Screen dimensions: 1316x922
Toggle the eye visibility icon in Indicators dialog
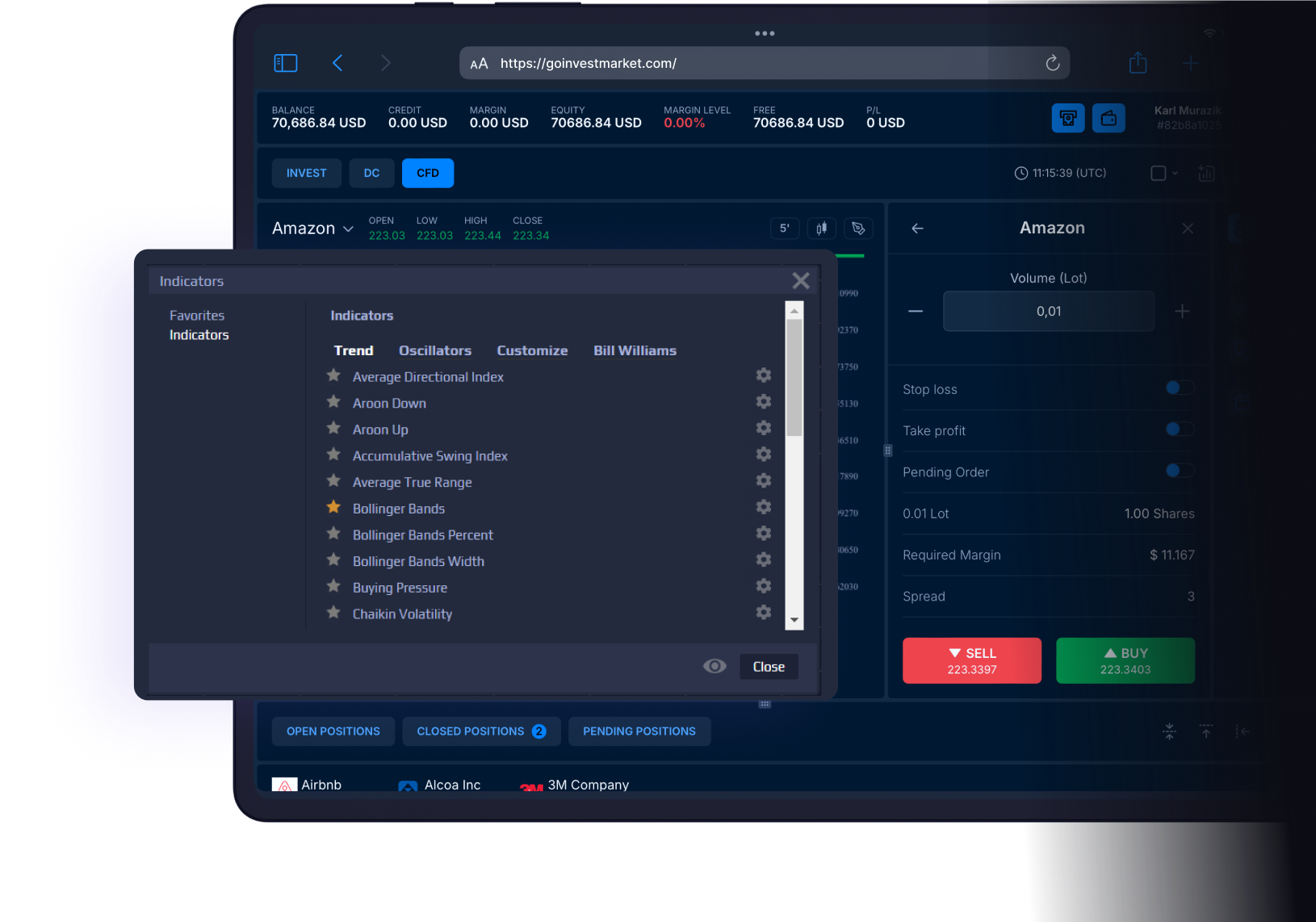pyautogui.click(x=715, y=666)
